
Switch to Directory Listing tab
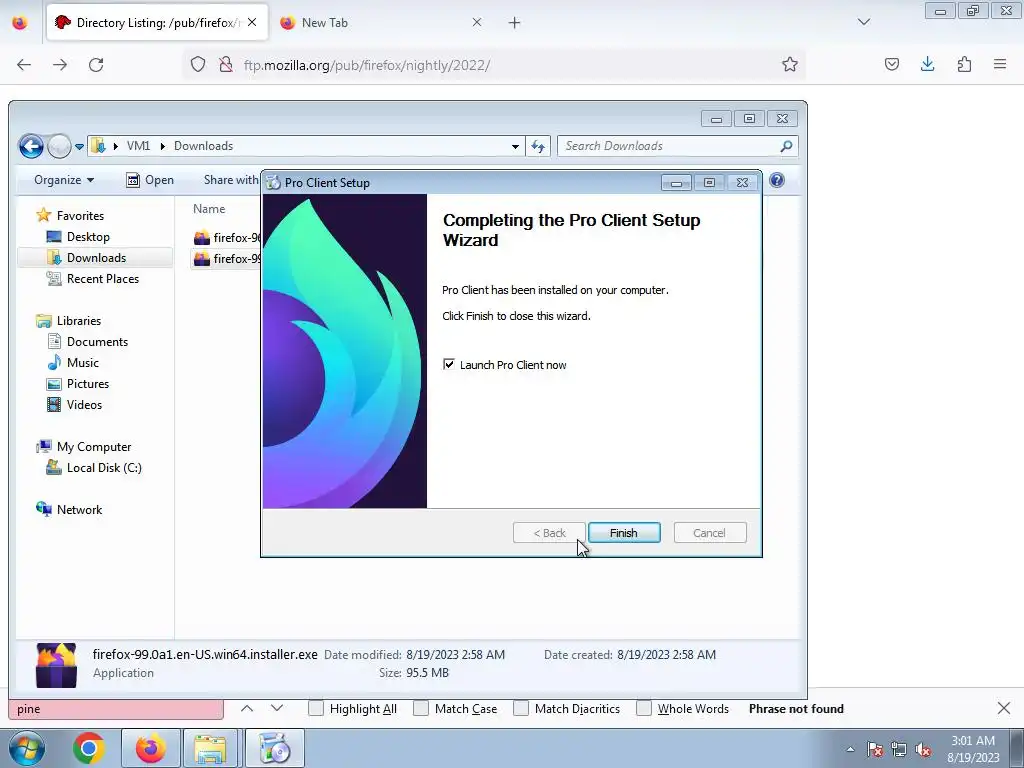point(157,23)
